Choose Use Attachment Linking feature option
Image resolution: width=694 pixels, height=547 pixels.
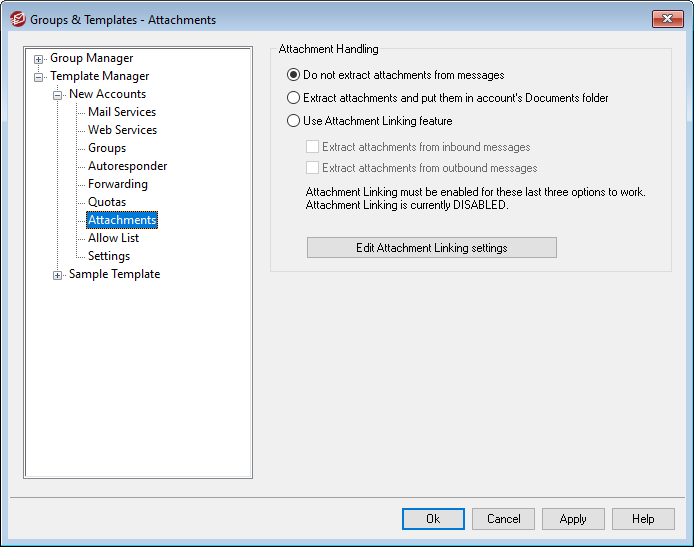point(293,121)
